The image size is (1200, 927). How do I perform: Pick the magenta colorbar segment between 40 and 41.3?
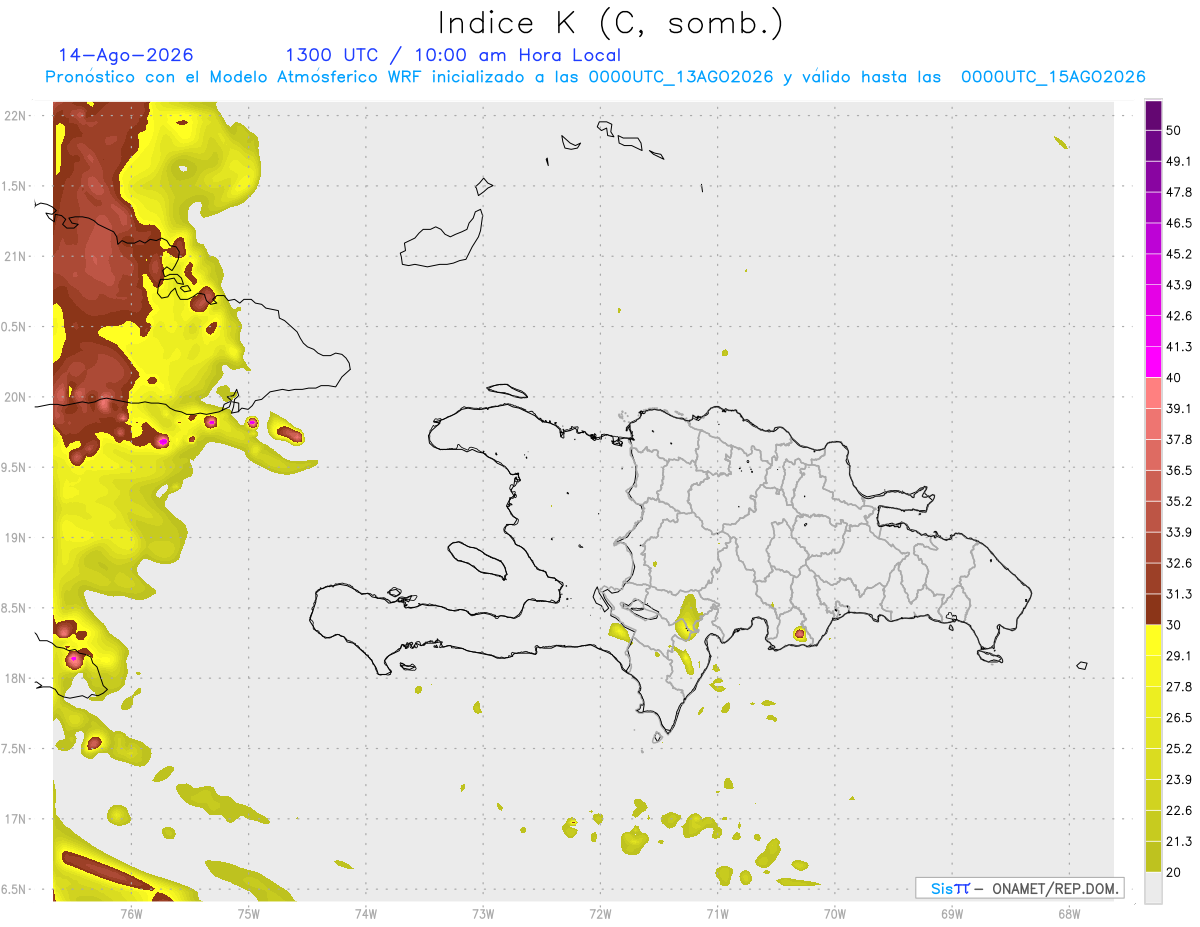pos(1153,363)
